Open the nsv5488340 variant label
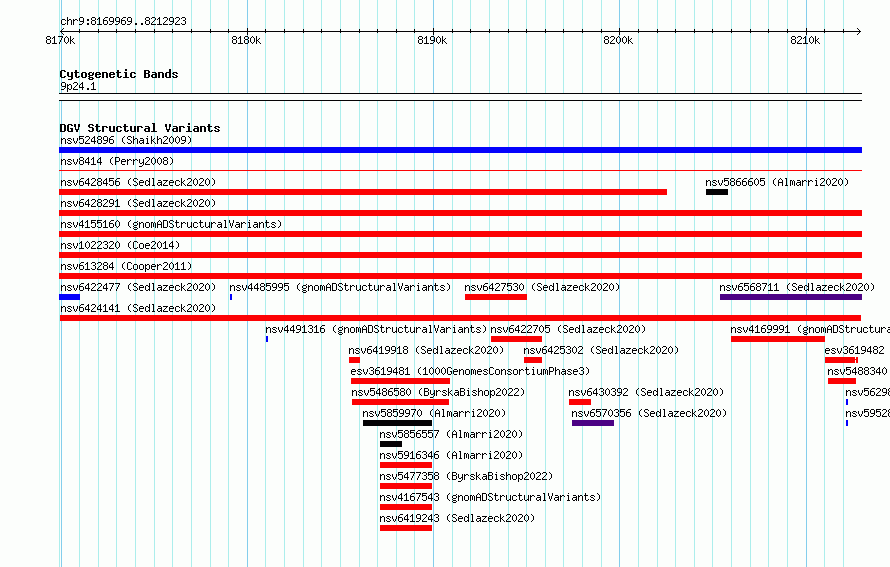The height and width of the screenshot is (567, 890). tap(857, 371)
